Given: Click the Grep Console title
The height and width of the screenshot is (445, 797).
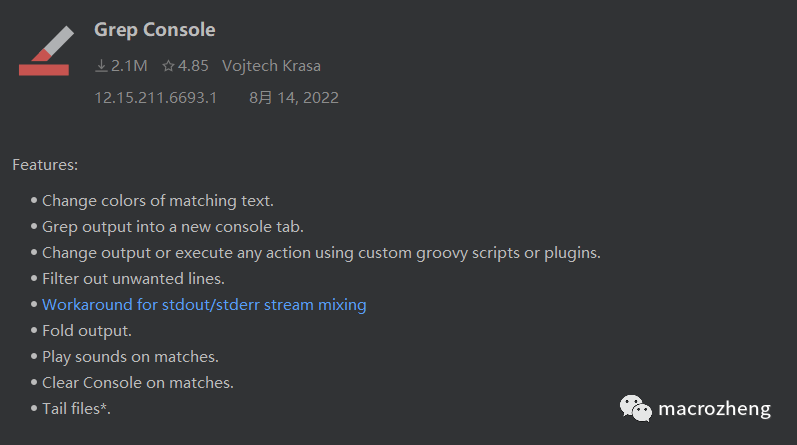Looking at the screenshot, I should [x=155, y=29].
